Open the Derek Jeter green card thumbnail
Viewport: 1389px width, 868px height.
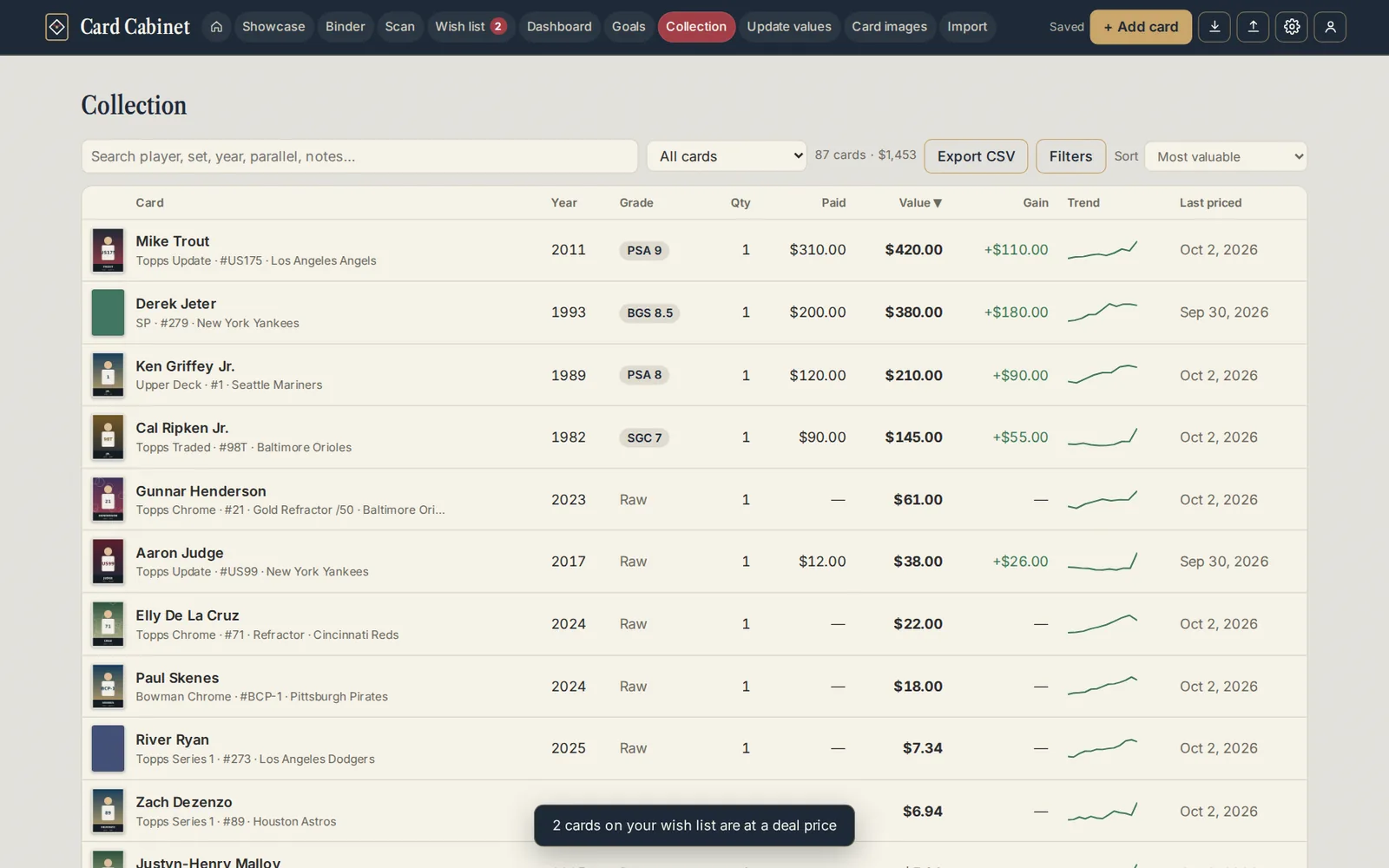[x=109, y=312]
